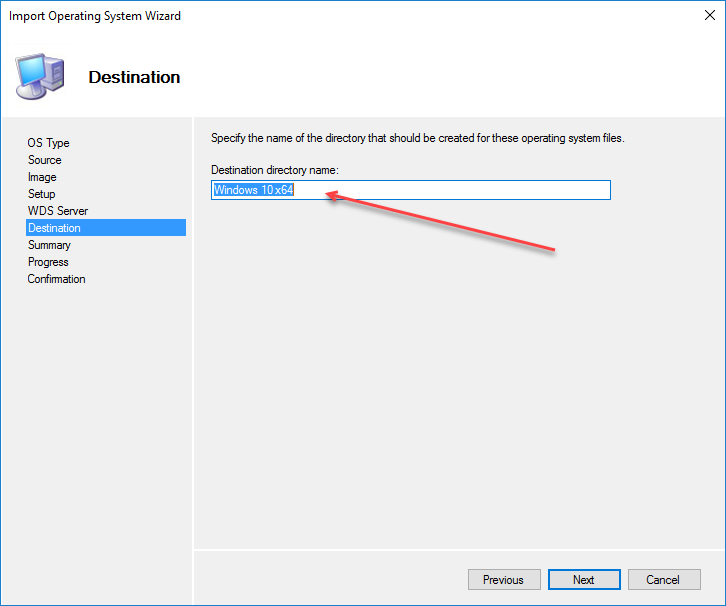Click the Import Operating System Wizard title bar

(x=300, y=17)
